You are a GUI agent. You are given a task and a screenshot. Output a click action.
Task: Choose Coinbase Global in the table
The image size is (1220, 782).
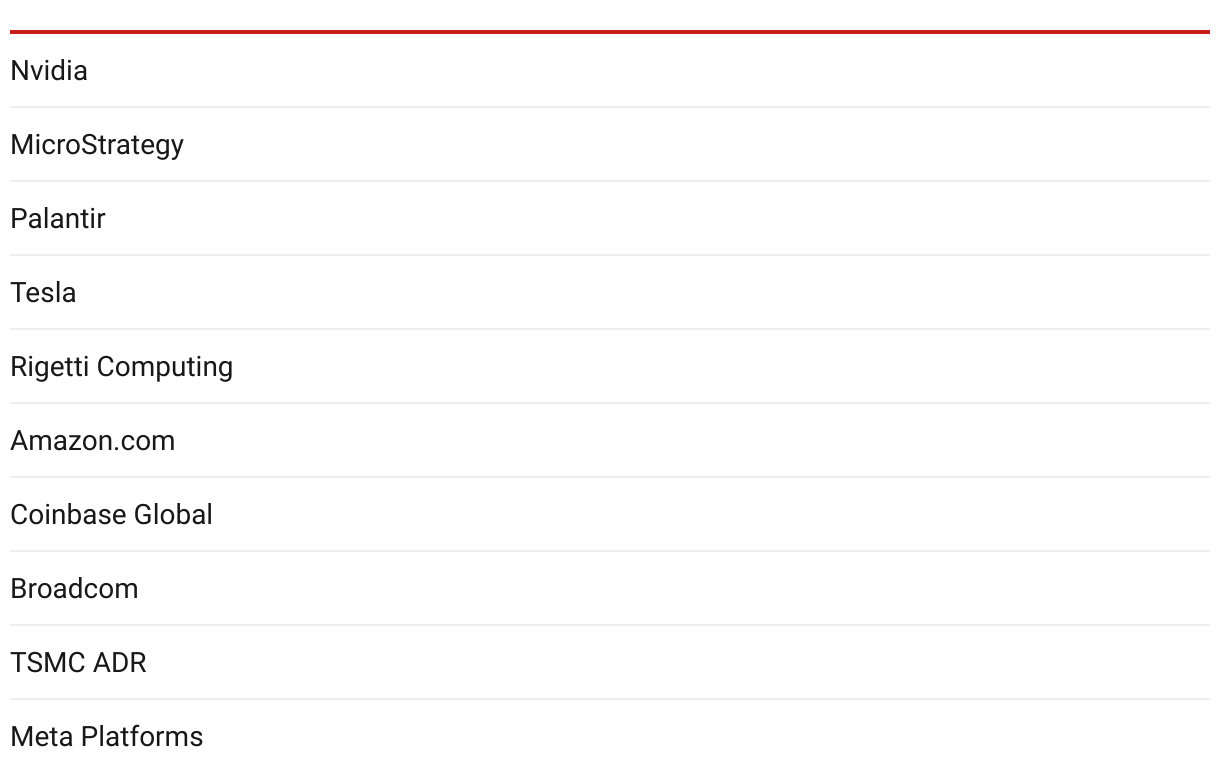[112, 515]
